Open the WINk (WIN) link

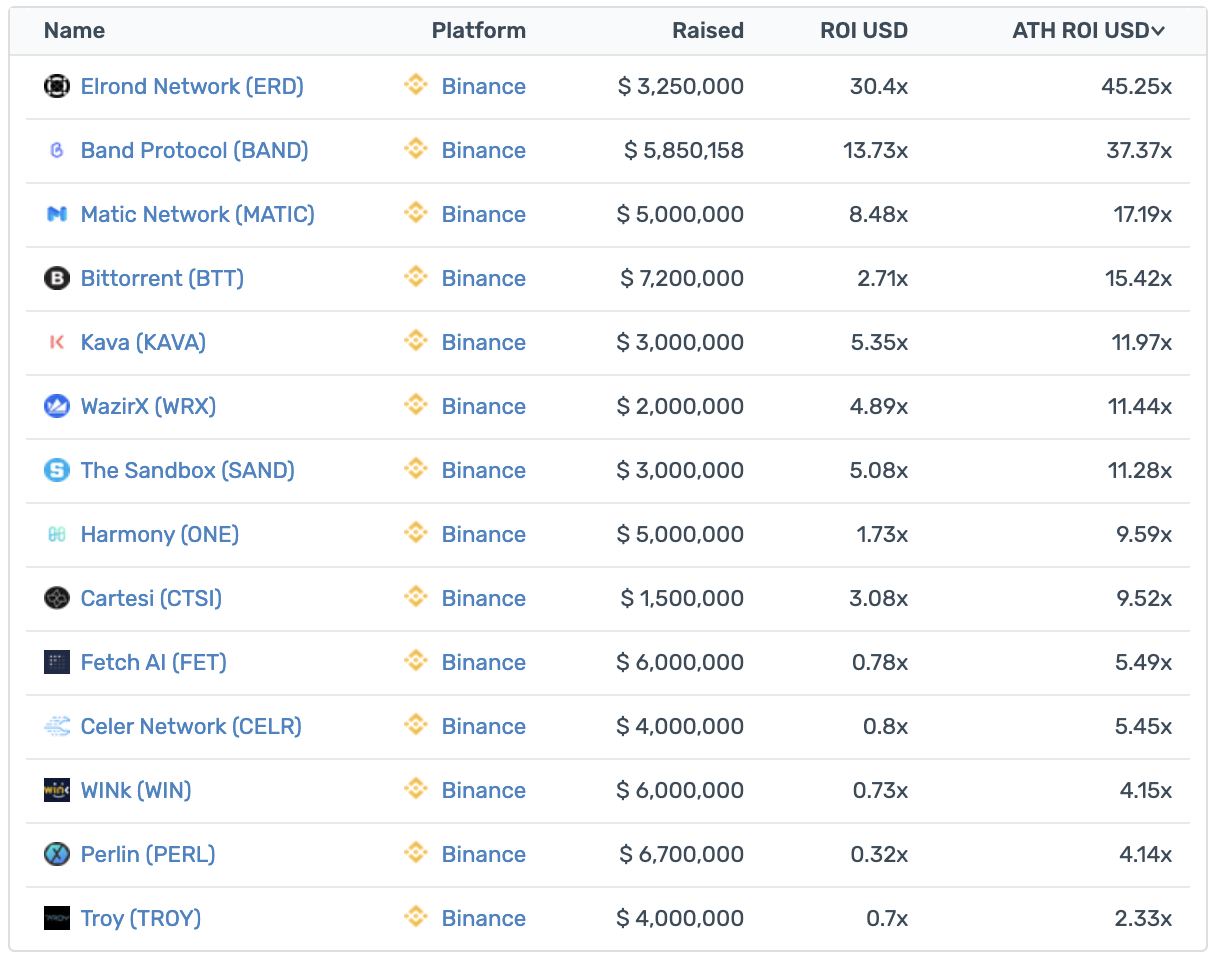[x=136, y=790]
